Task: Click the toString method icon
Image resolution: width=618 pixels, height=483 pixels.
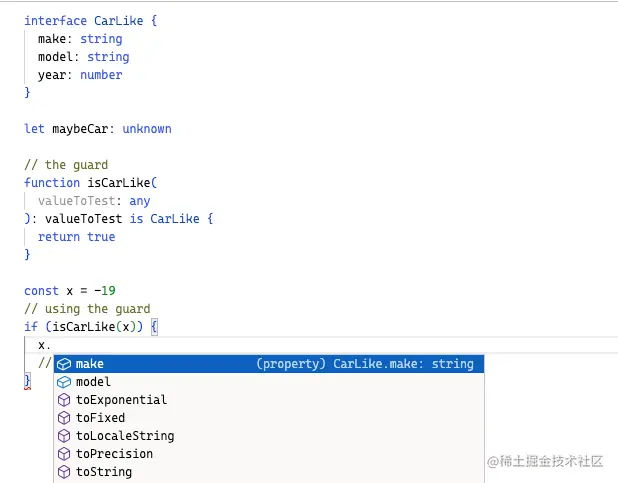Action: click(64, 472)
